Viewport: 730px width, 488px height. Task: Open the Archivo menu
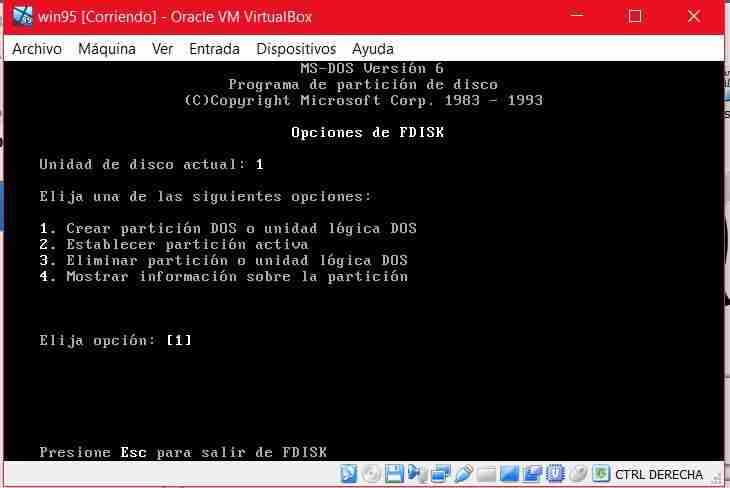pyautogui.click(x=37, y=49)
